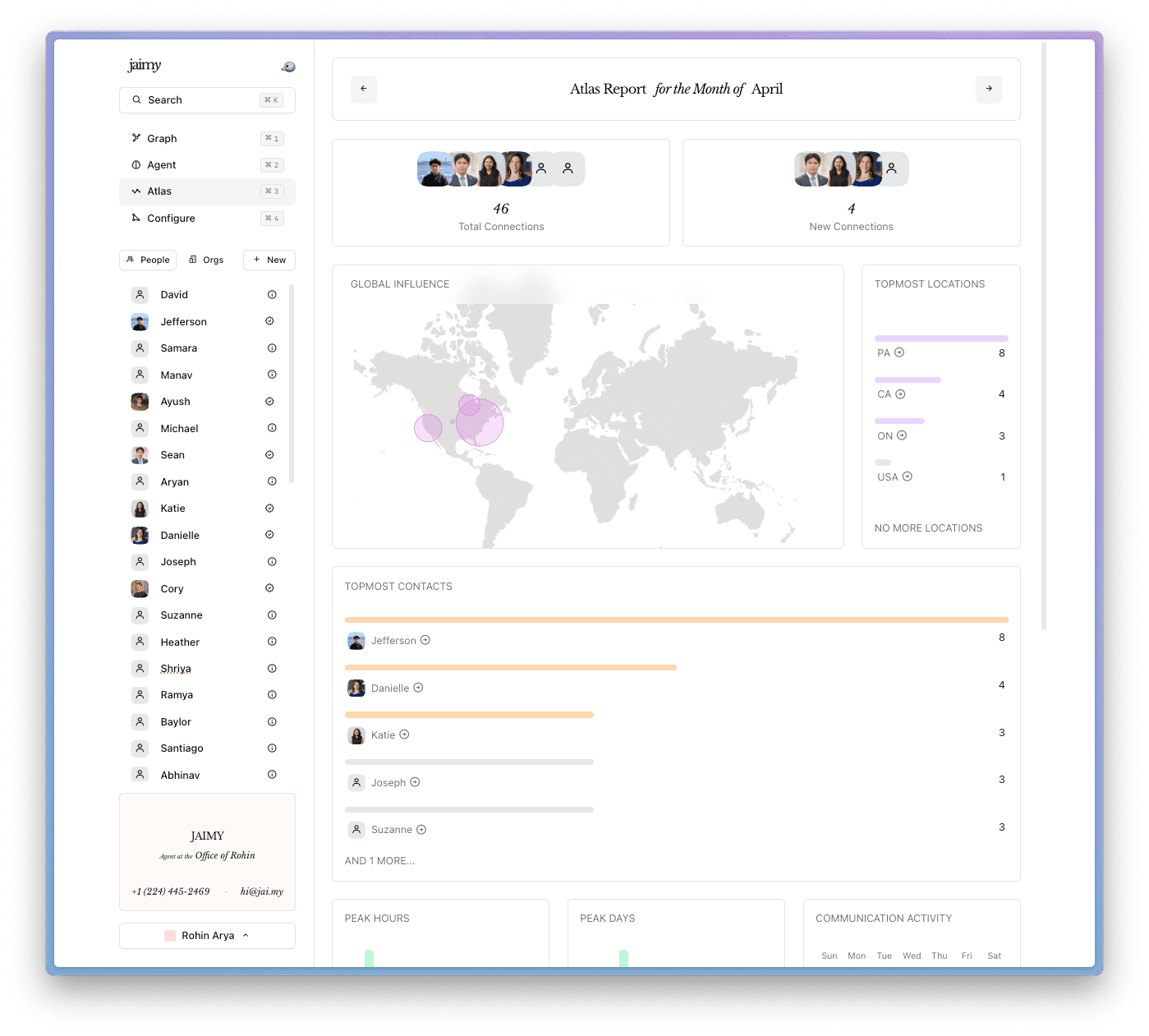Image resolution: width=1149 pixels, height=1036 pixels.
Task: Click the New button
Action: tap(269, 260)
